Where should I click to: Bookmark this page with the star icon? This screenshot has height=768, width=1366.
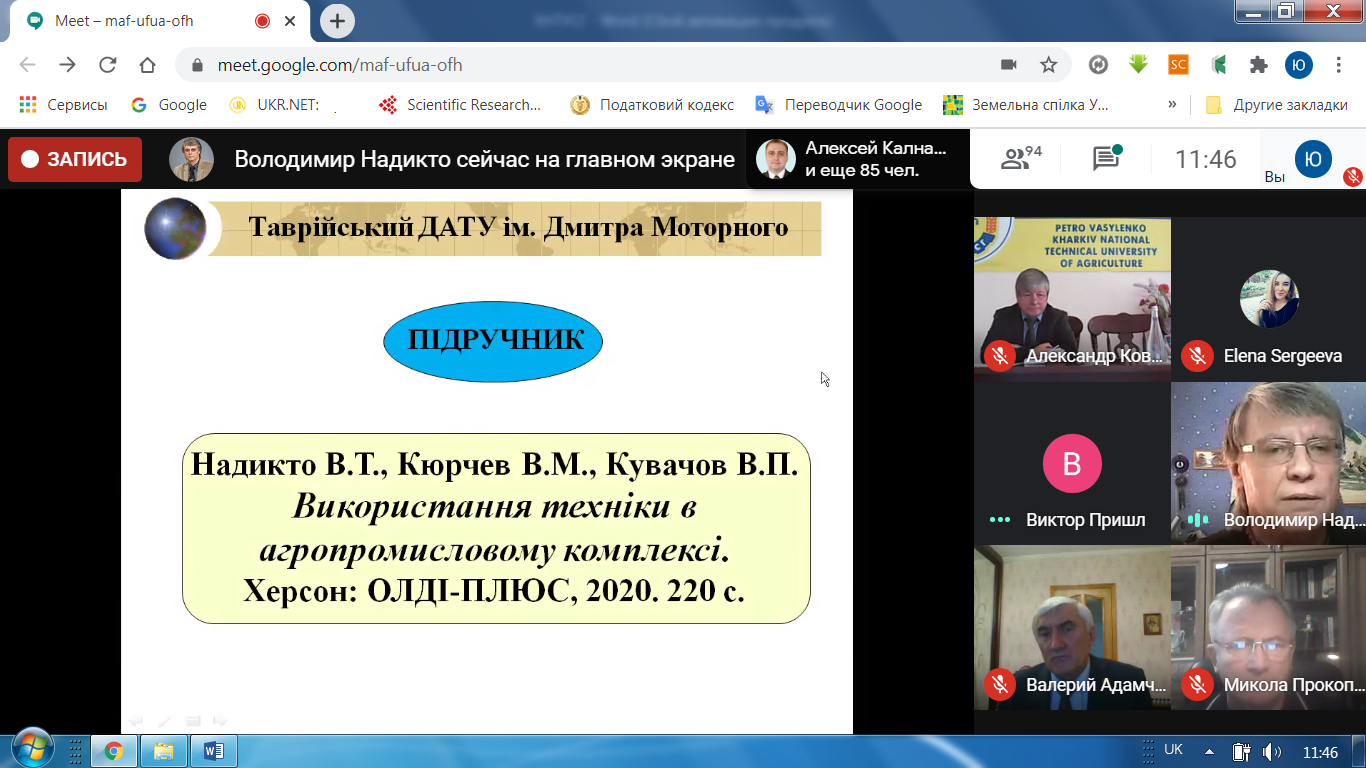pyautogui.click(x=1048, y=65)
